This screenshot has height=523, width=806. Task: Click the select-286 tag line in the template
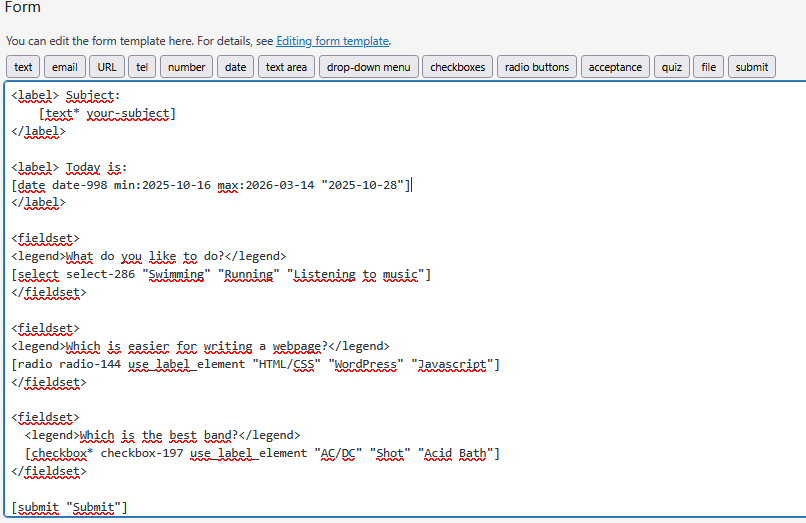pyautogui.click(x=220, y=275)
